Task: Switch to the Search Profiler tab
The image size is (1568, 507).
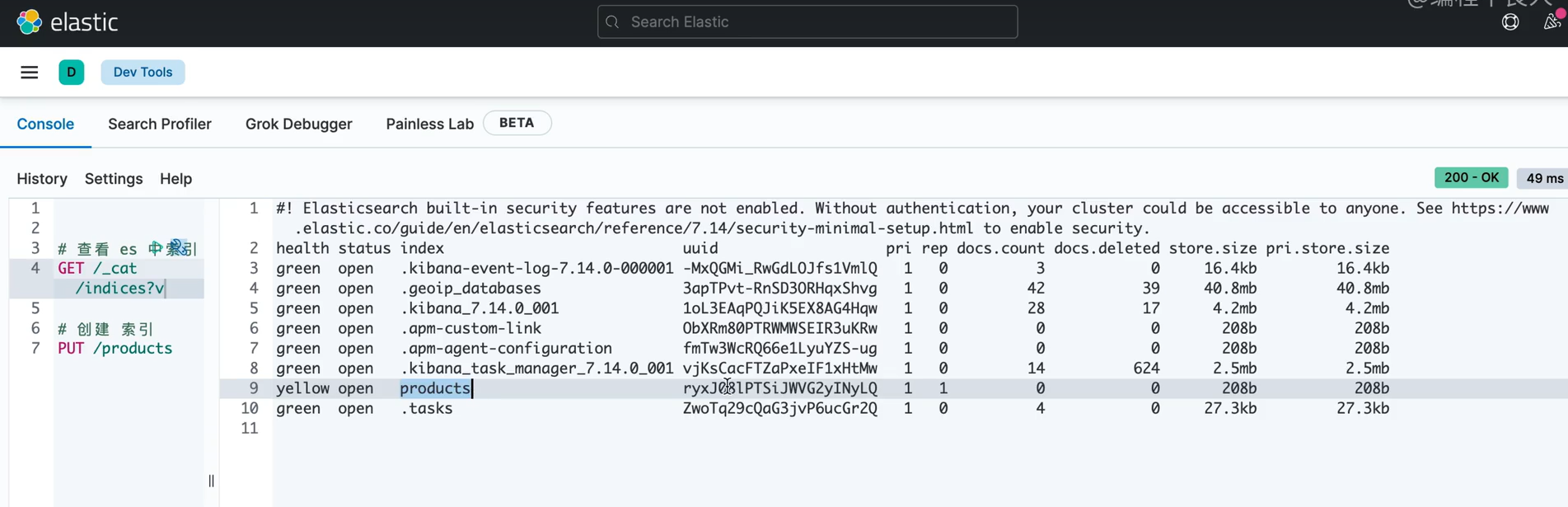Action: click(160, 124)
